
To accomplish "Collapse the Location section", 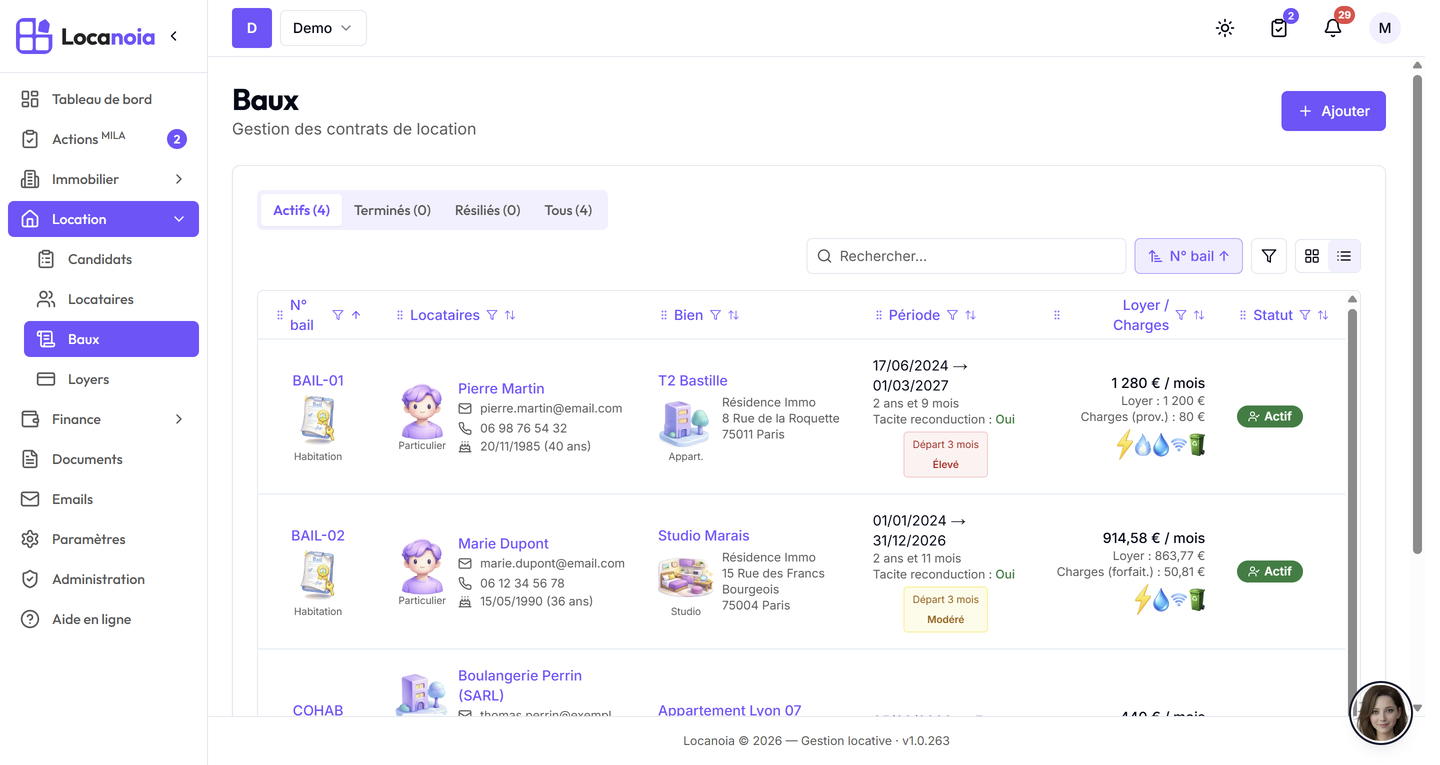I will point(103,219).
